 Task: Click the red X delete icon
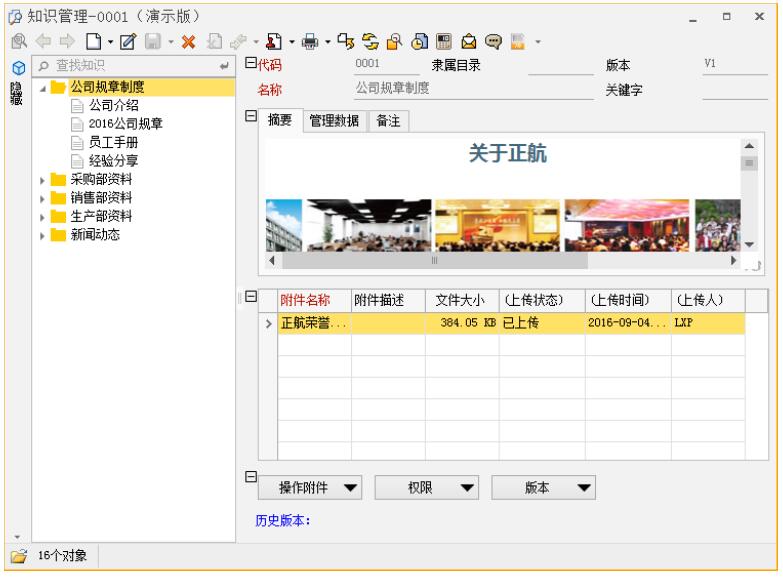187,43
